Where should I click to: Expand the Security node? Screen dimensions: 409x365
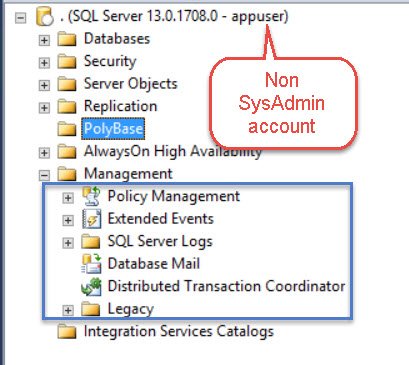coord(44,63)
